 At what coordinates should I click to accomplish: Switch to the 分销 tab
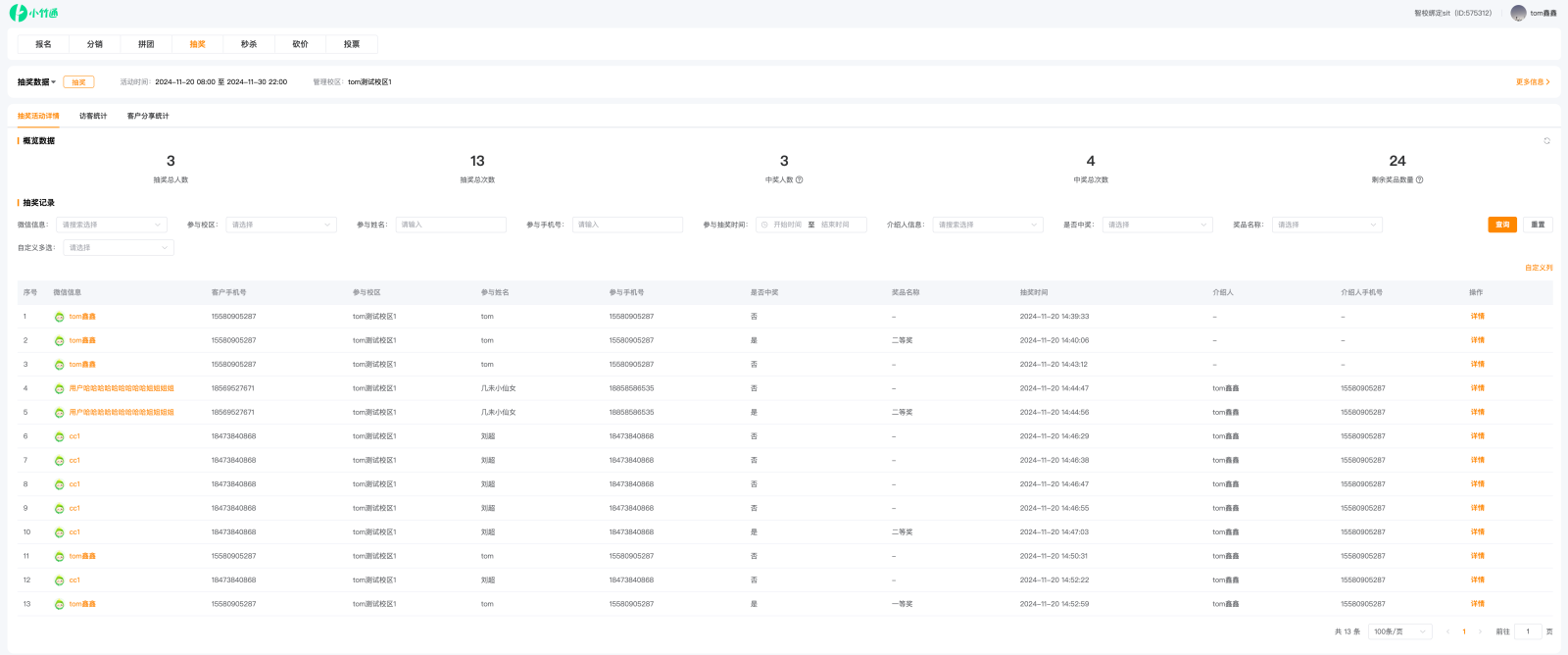coord(95,44)
